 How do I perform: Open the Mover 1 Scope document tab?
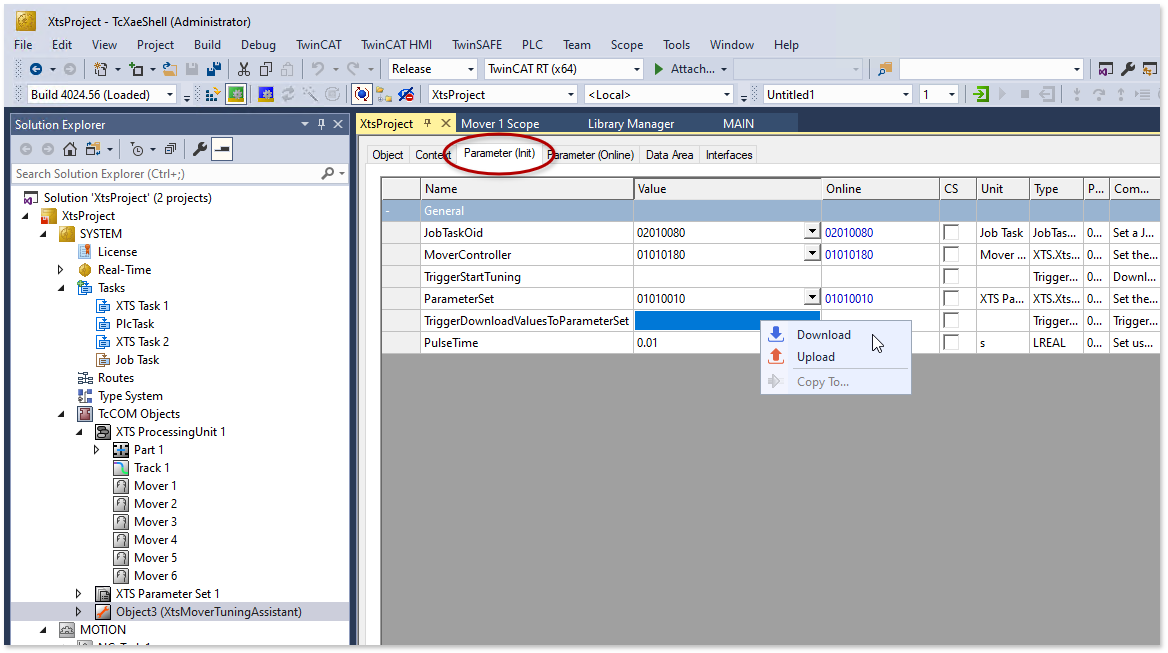click(x=500, y=124)
